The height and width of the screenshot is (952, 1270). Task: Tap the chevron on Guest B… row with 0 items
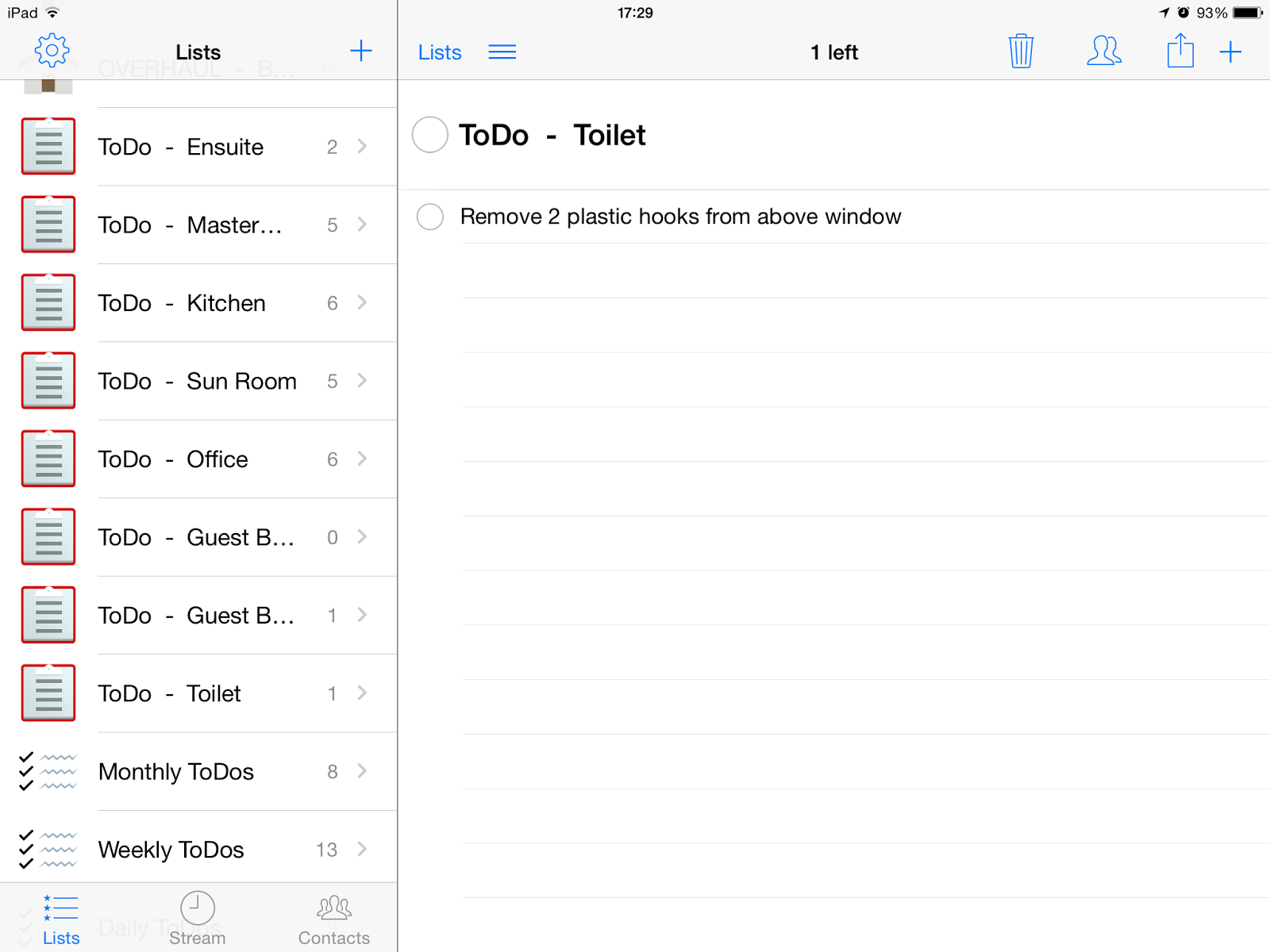pos(363,537)
